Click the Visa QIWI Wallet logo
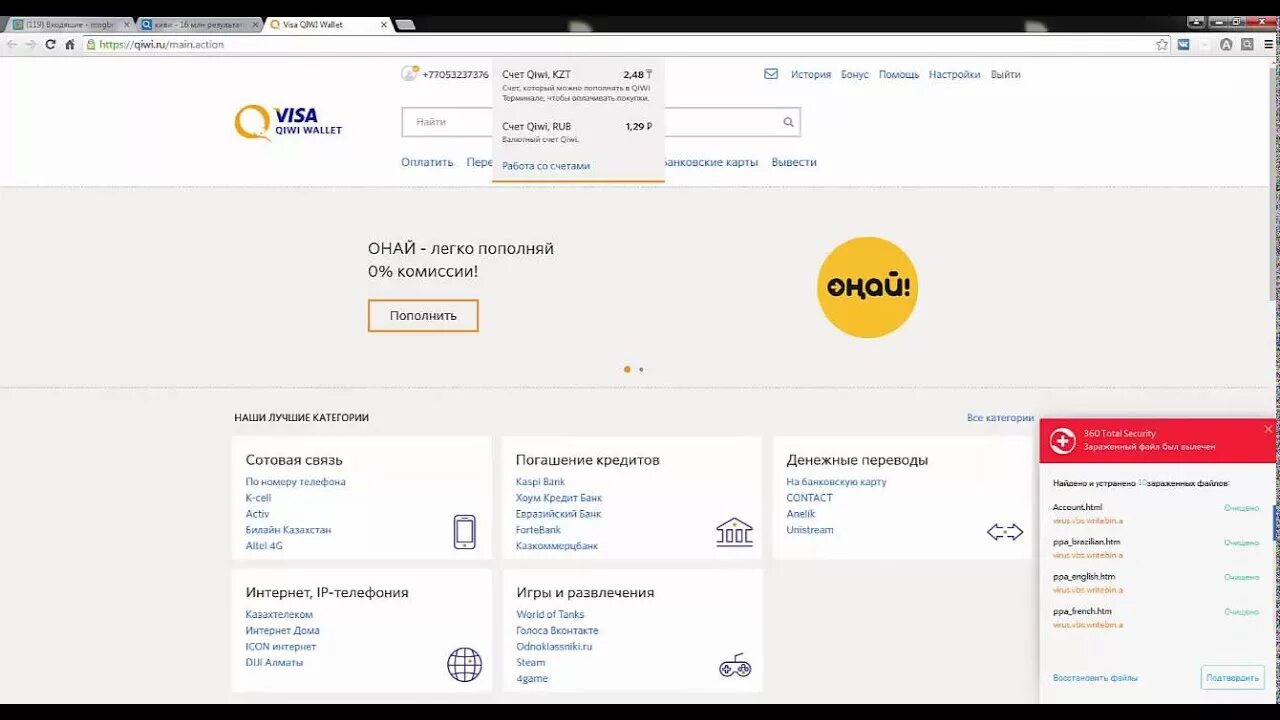Image resolution: width=1280 pixels, height=720 pixels. tap(289, 122)
